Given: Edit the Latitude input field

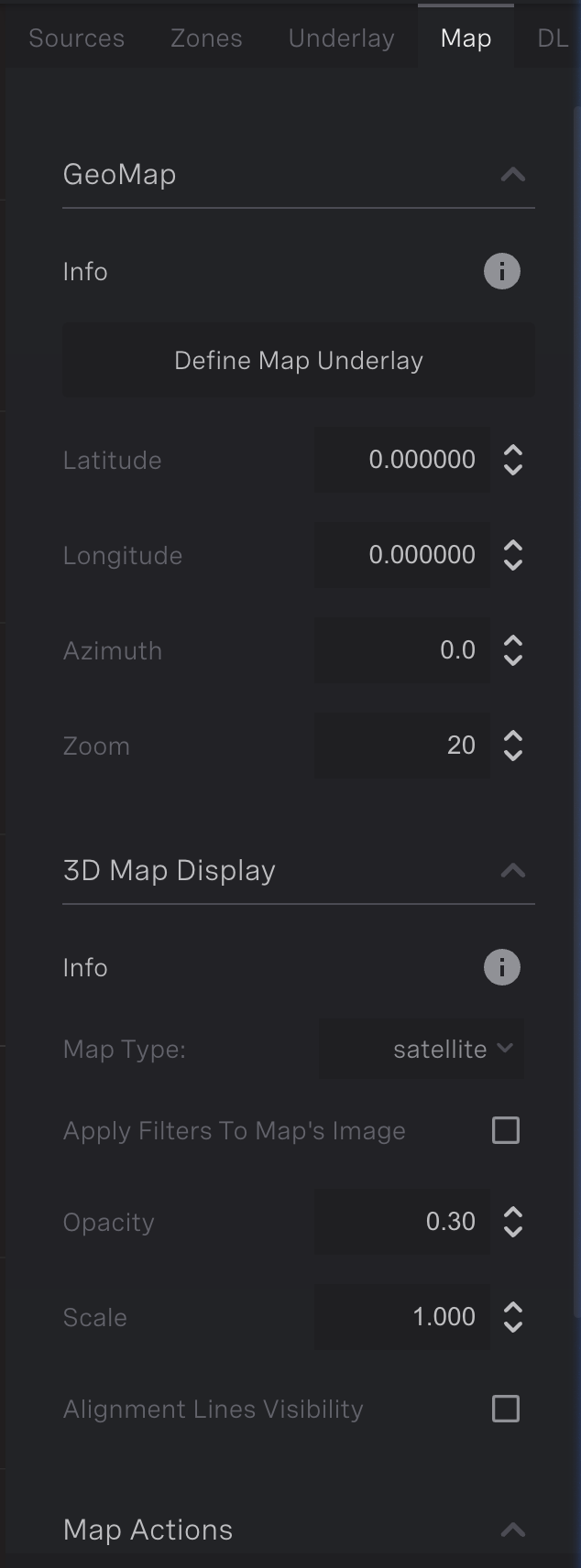Looking at the screenshot, I should [x=403, y=460].
